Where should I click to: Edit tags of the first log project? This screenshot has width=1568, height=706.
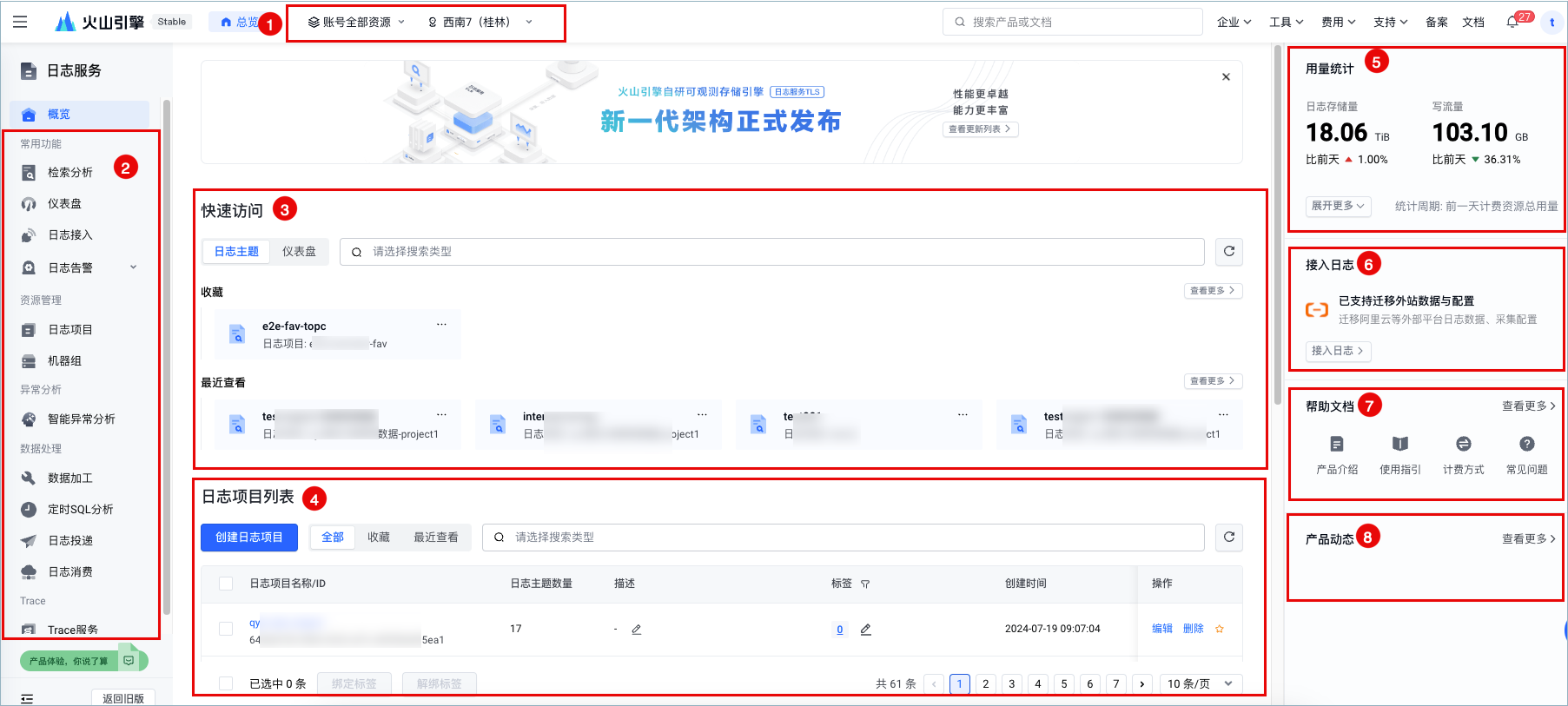(865, 630)
